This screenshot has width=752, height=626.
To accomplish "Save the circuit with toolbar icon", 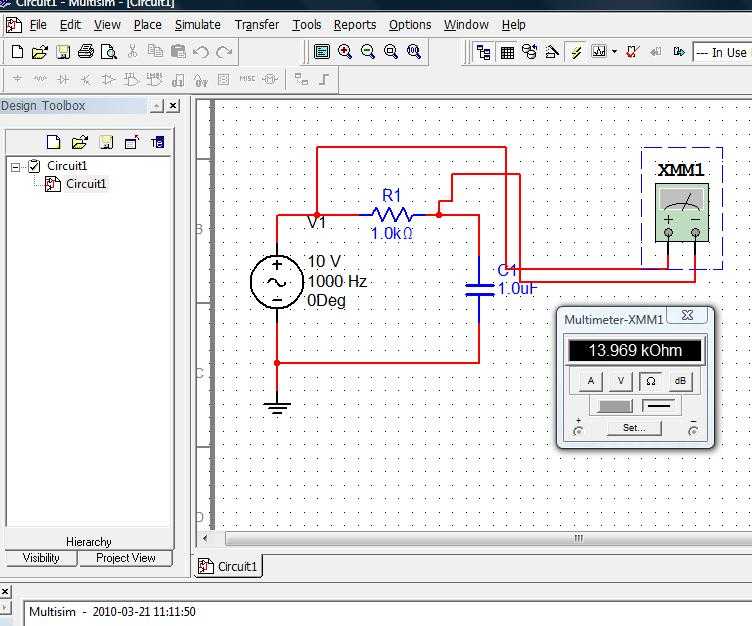I will [x=63, y=52].
